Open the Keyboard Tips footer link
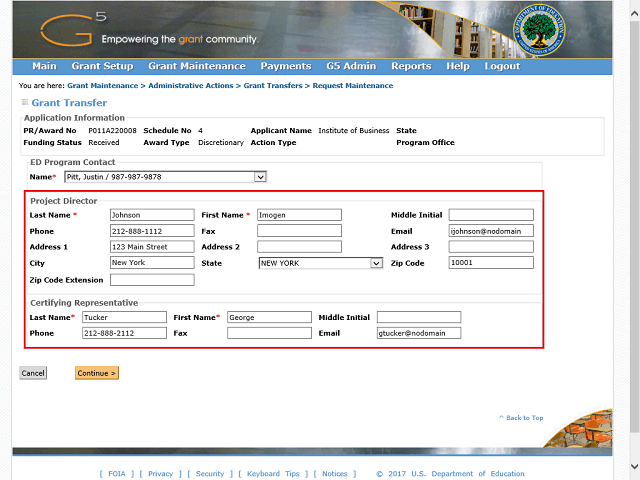The height and width of the screenshot is (480, 640). click(273, 474)
